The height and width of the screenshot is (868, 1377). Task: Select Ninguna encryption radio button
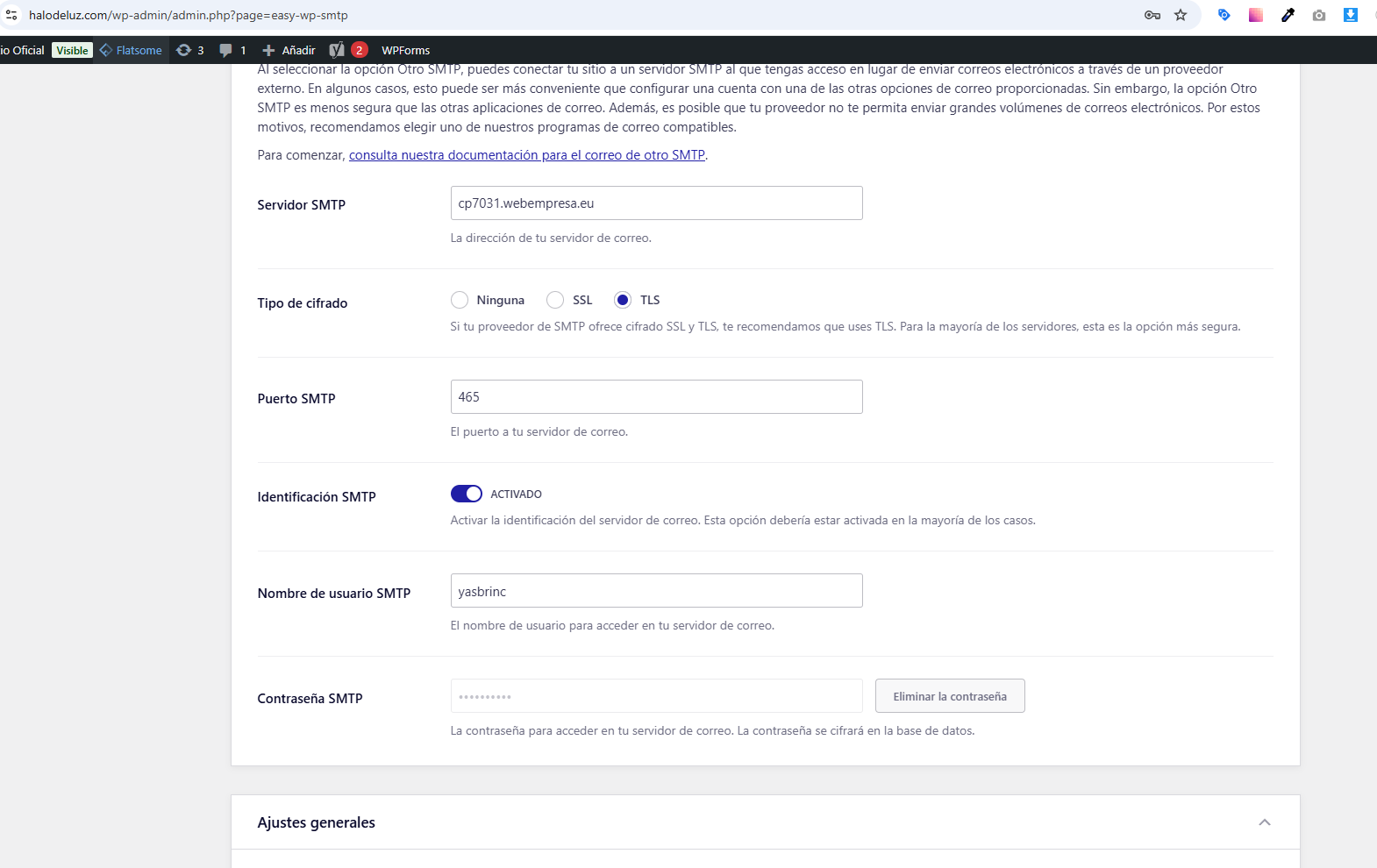tap(460, 300)
